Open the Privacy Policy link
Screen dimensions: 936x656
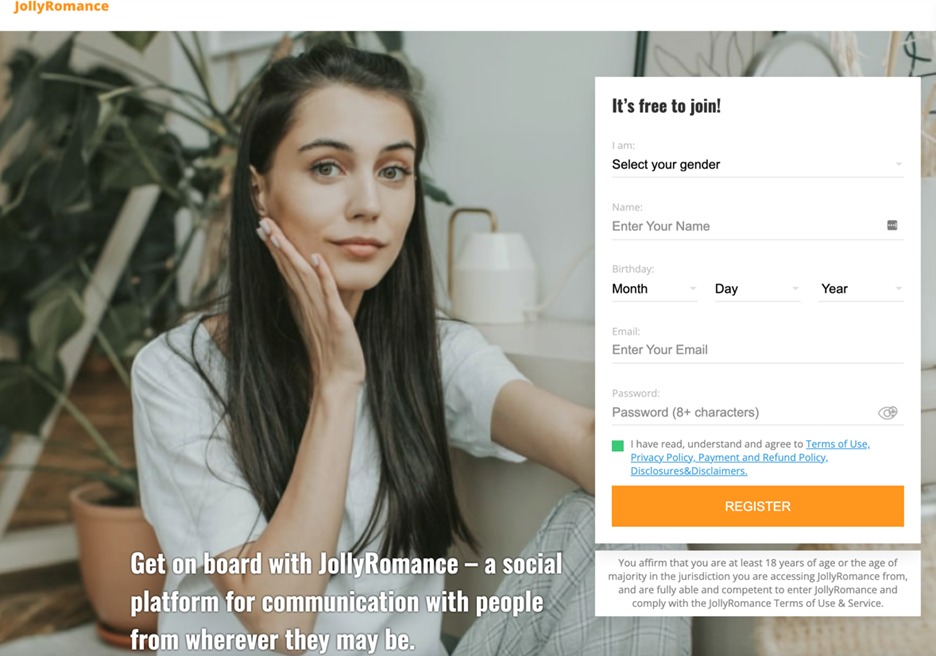663,458
